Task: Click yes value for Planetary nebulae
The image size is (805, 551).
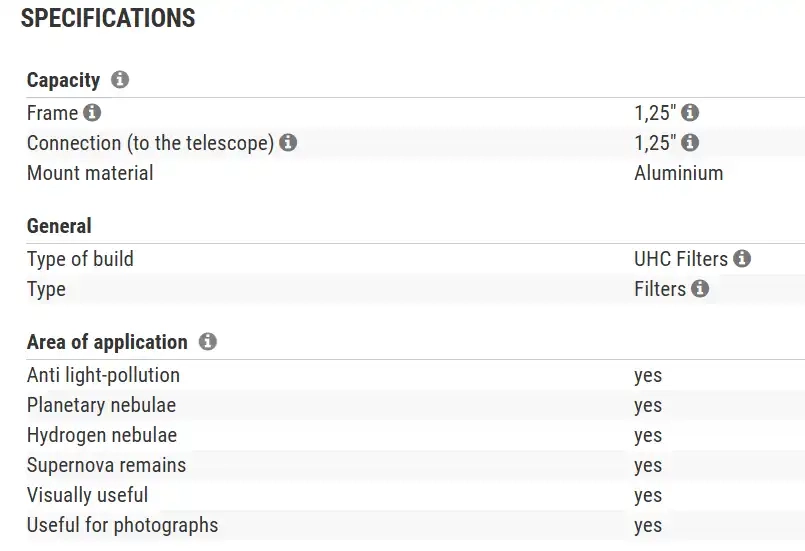Action: (x=648, y=405)
